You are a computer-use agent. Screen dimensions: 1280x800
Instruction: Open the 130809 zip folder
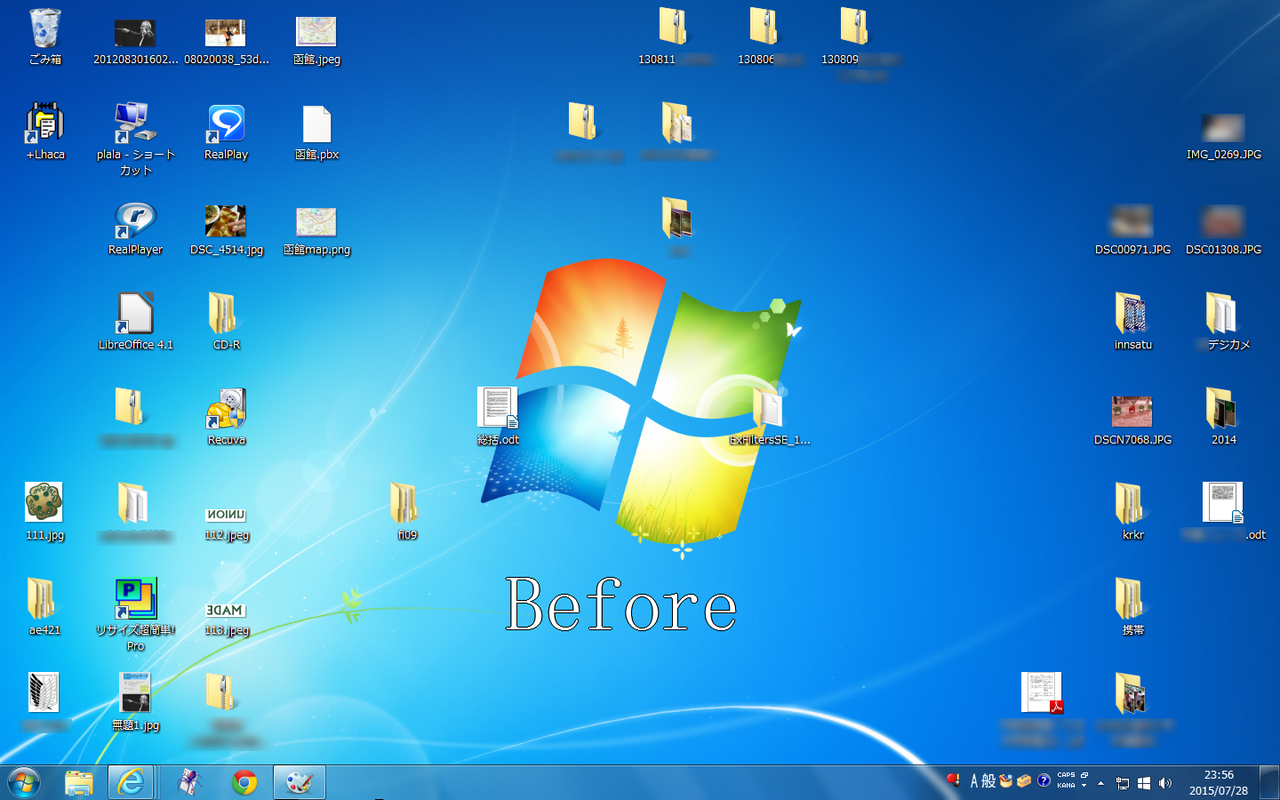pyautogui.click(x=854, y=27)
